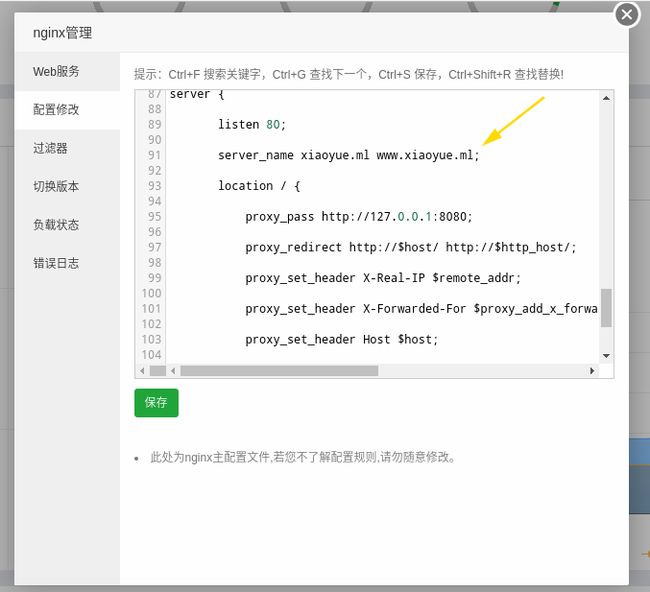This screenshot has width=650, height=592.
Task: Click the vertical scrollbar thumb in editor
Action: [606, 308]
